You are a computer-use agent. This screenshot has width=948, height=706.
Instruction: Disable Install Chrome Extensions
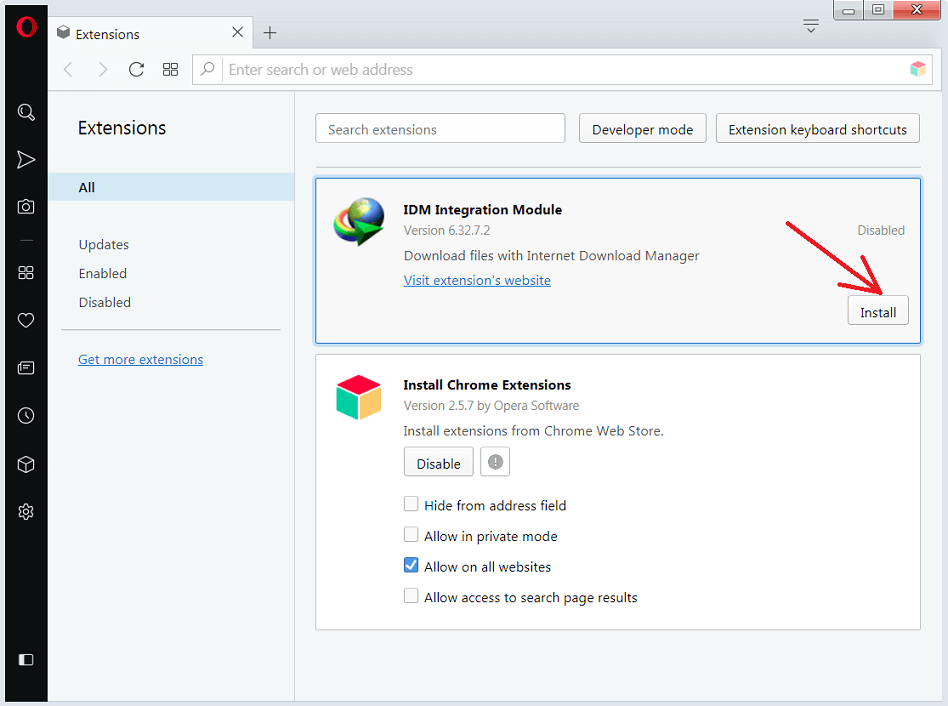pyautogui.click(x=438, y=462)
